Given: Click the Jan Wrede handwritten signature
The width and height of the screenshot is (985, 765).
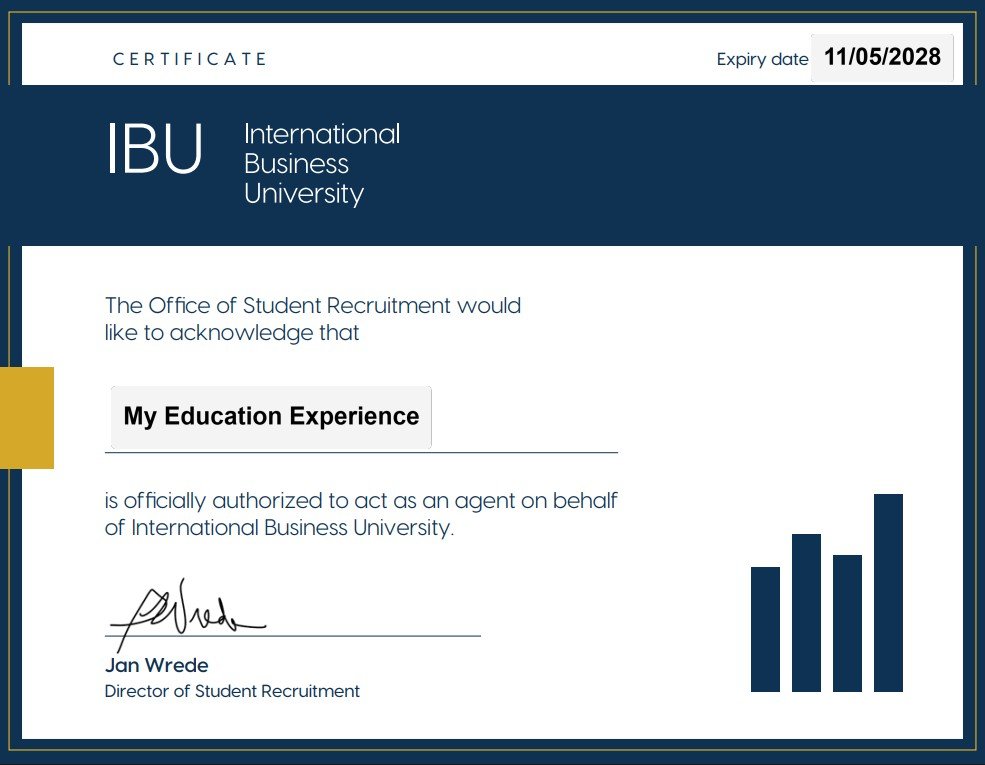Looking at the screenshot, I should click(x=187, y=614).
